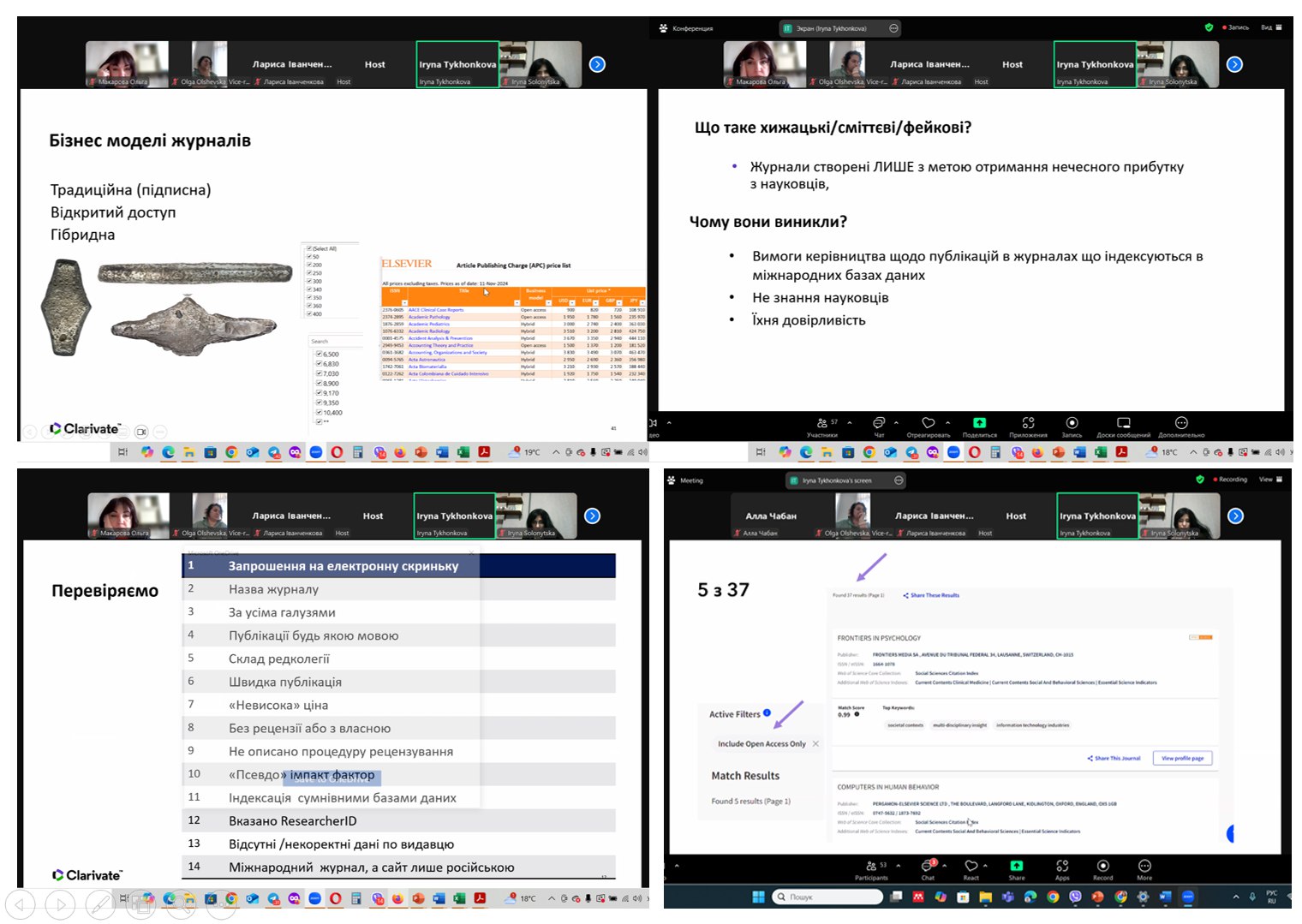The height and width of the screenshot is (924, 1302).
Task: Click next-participants arrow above 'Бізнес моделі журналів' slide
Action: click(598, 64)
